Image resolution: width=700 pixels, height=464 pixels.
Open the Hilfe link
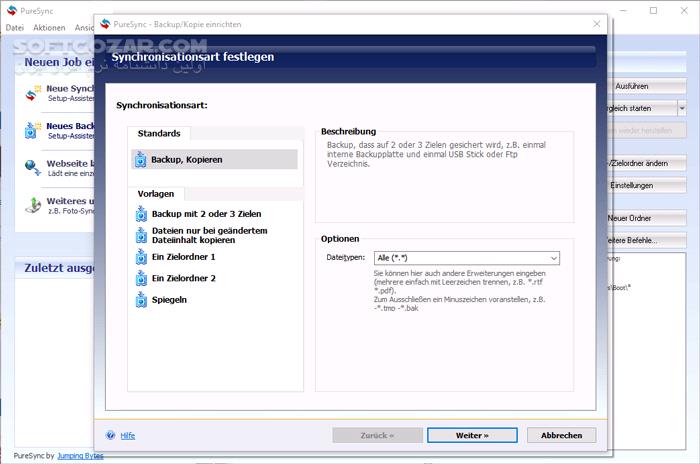pyautogui.click(x=128, y=435)
